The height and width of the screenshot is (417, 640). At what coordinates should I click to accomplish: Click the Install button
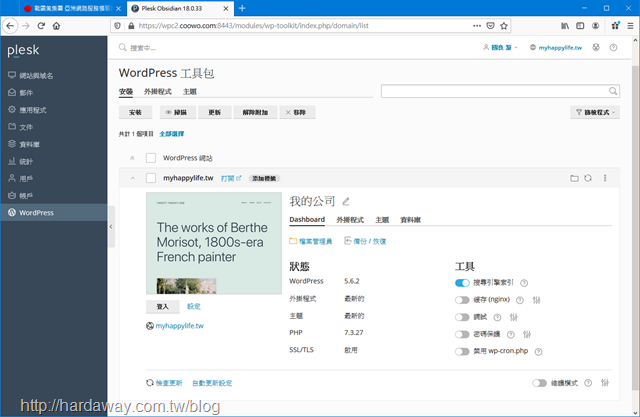(x=136, y=112)
